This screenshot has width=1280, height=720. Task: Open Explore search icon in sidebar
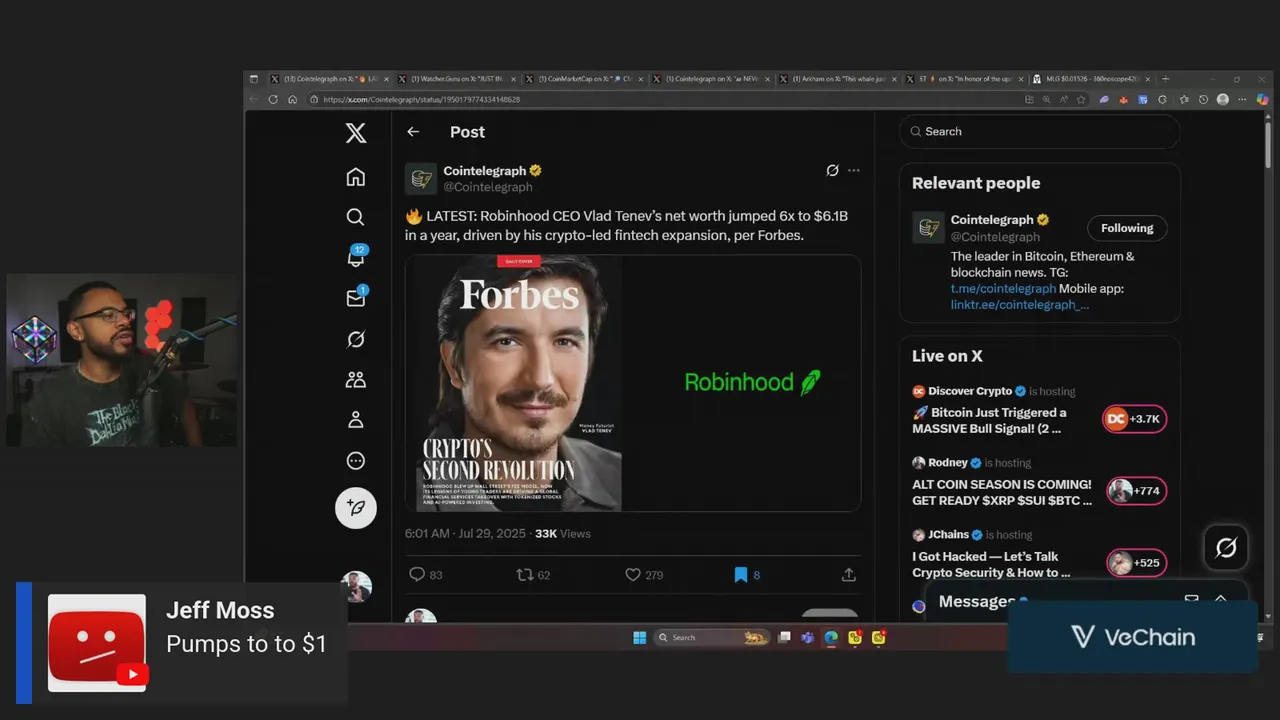tap(355, 217)
